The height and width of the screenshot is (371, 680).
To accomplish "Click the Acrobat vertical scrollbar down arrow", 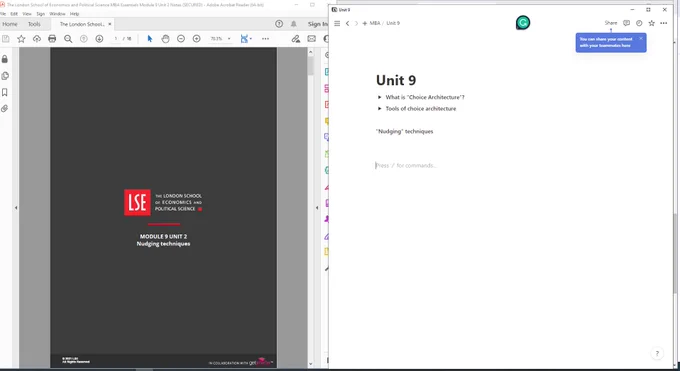I will (x=310, y=364).
